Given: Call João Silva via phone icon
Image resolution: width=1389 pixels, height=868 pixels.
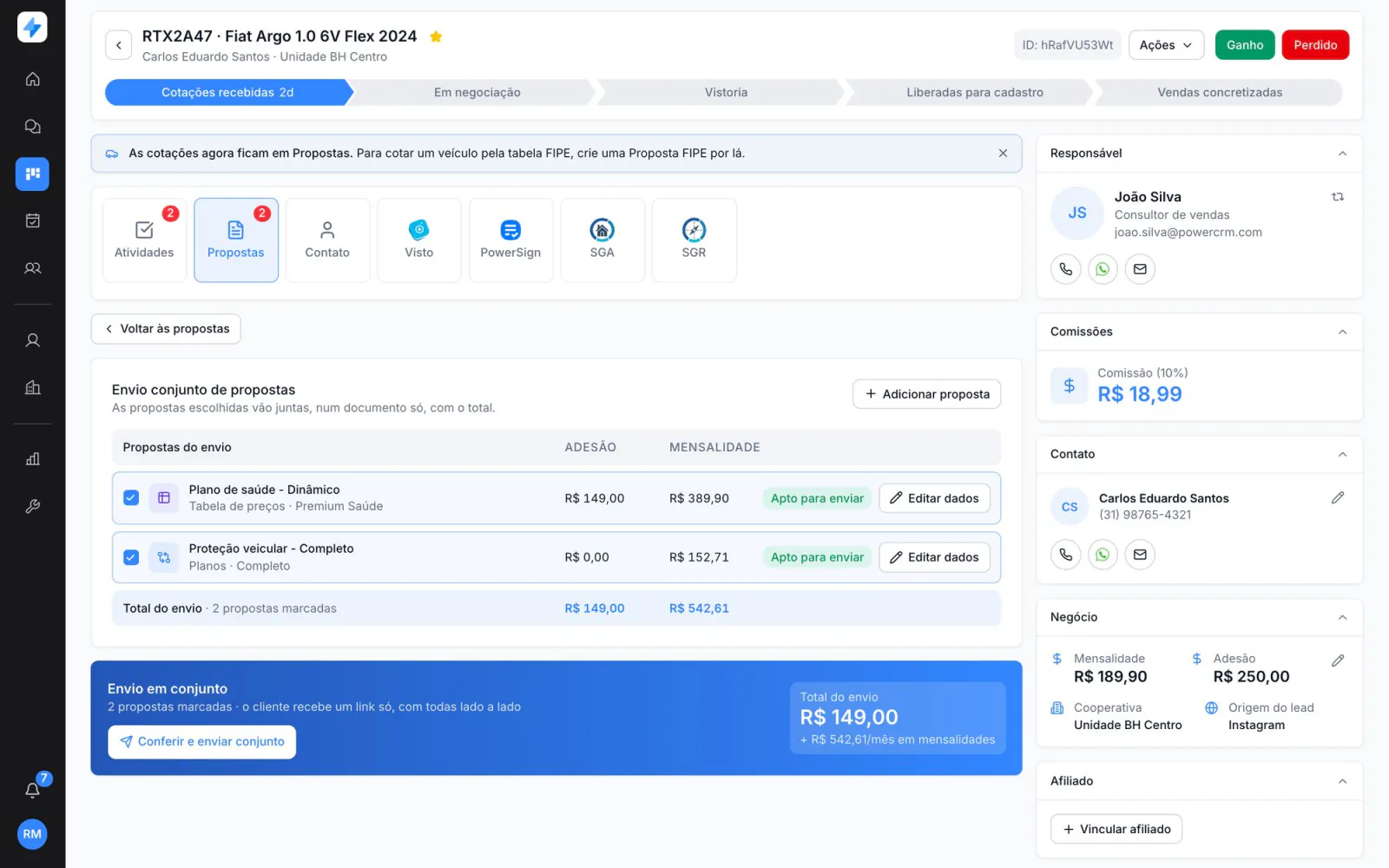Looking at the screenshot, I should coord(1065,269).
